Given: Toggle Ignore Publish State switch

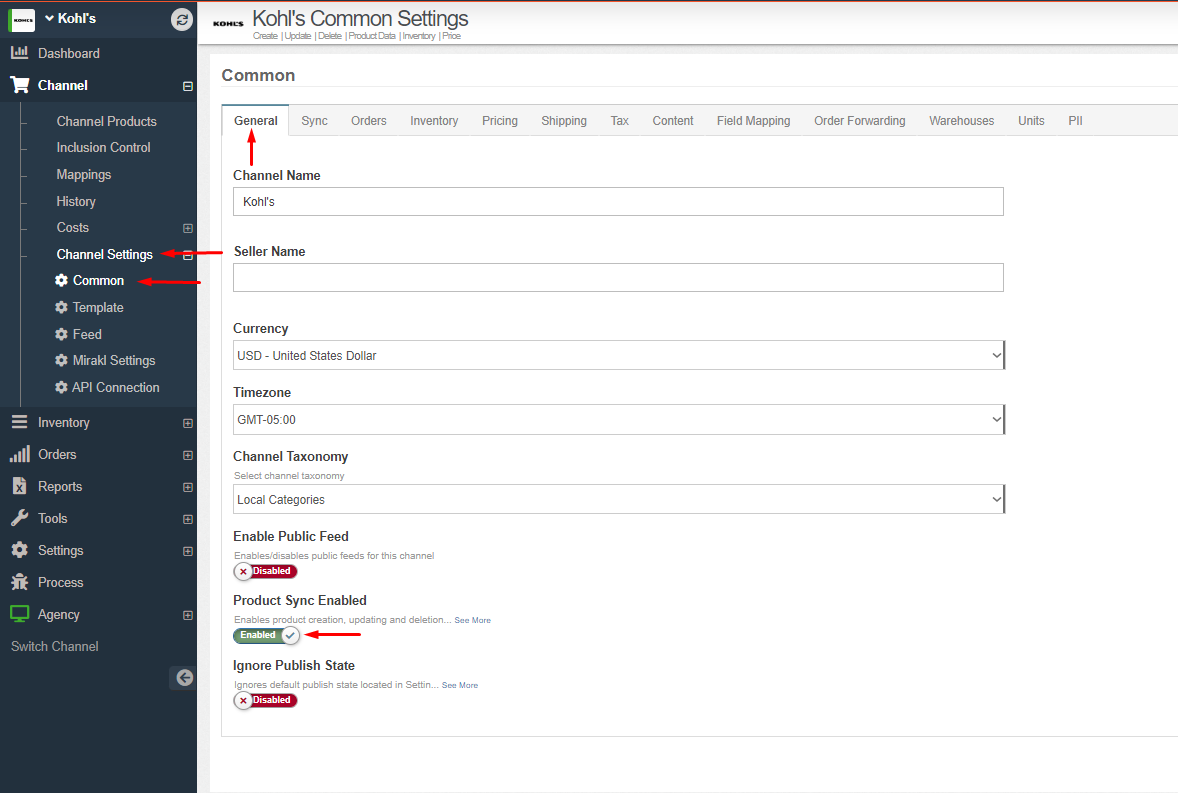Looking at the screenshot, I should pos(265,700).
